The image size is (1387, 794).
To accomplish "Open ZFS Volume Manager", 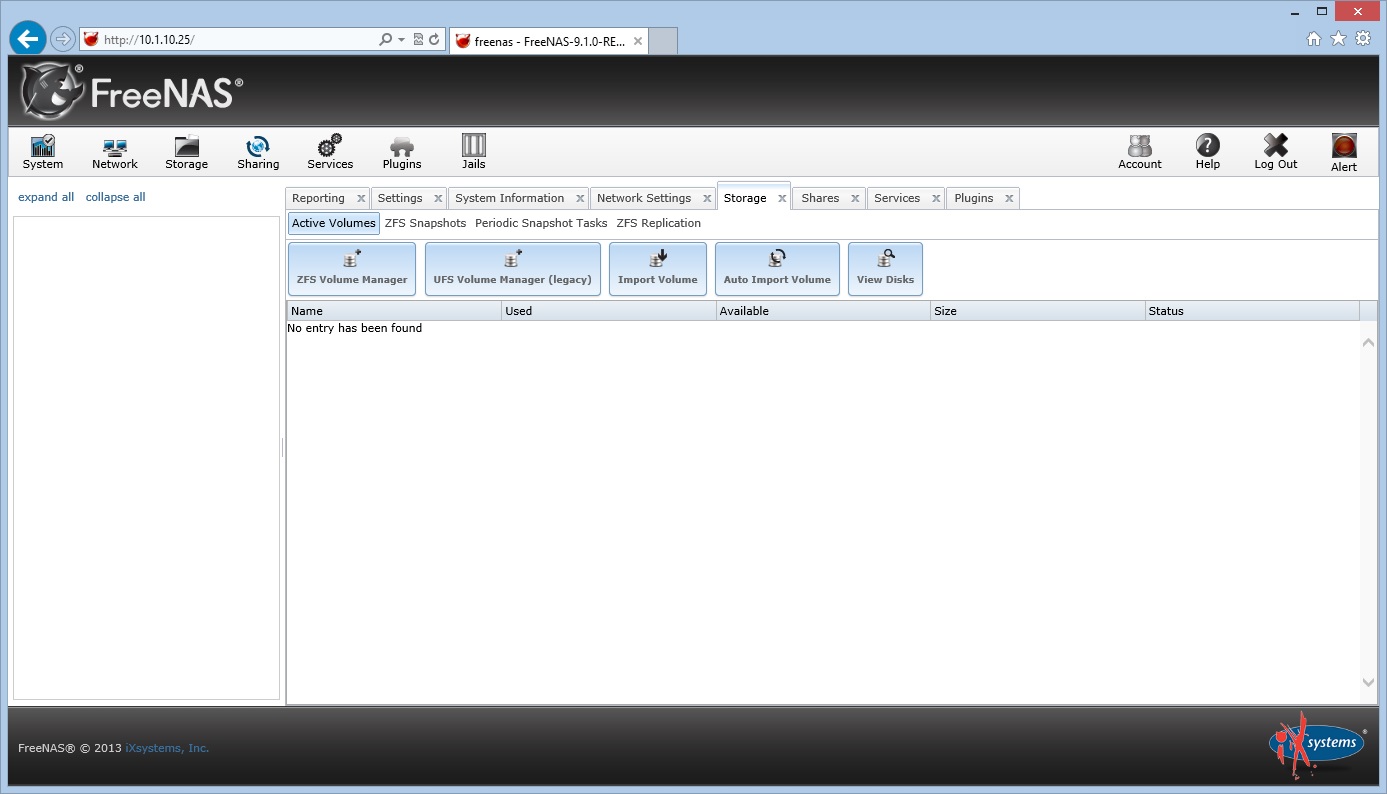I will pyautogui.click(x=352, y=269).
